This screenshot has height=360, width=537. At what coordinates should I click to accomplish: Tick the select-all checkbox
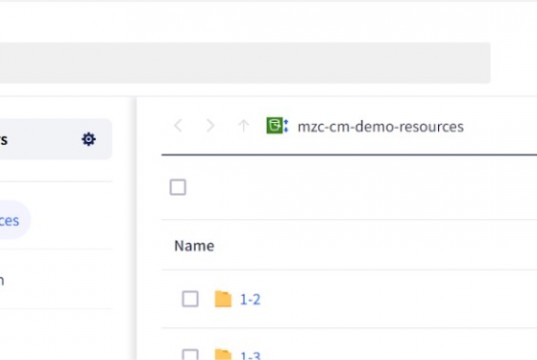(178, 187)
